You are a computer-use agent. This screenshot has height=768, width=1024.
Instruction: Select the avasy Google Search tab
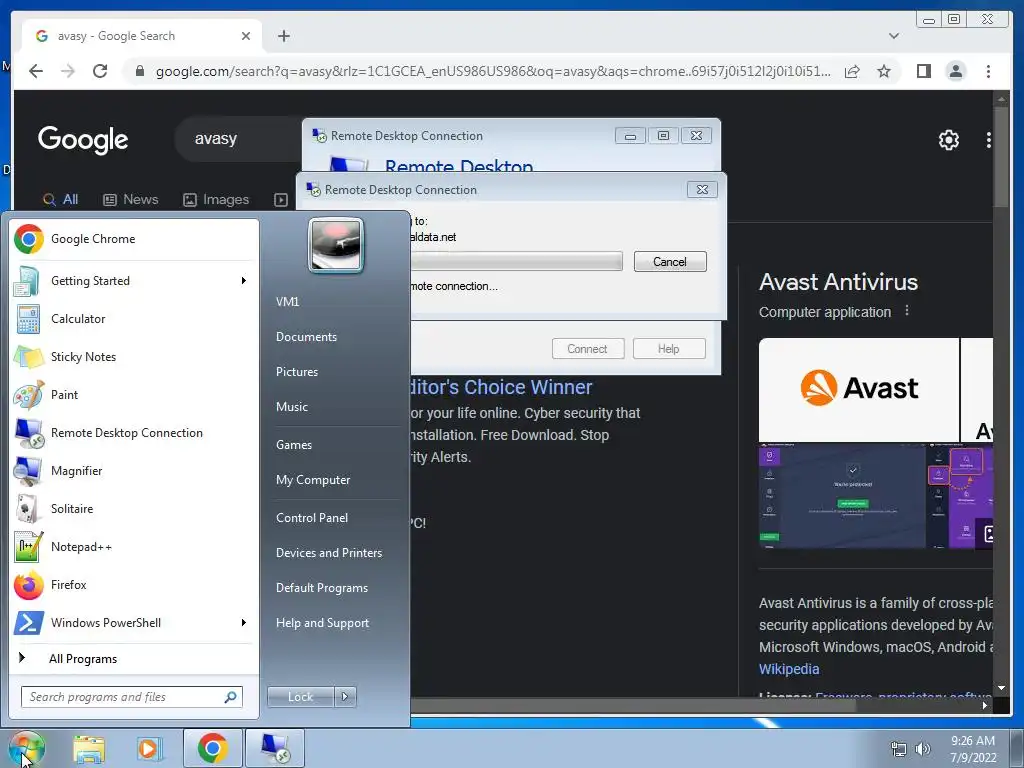(x=142, y=36)
